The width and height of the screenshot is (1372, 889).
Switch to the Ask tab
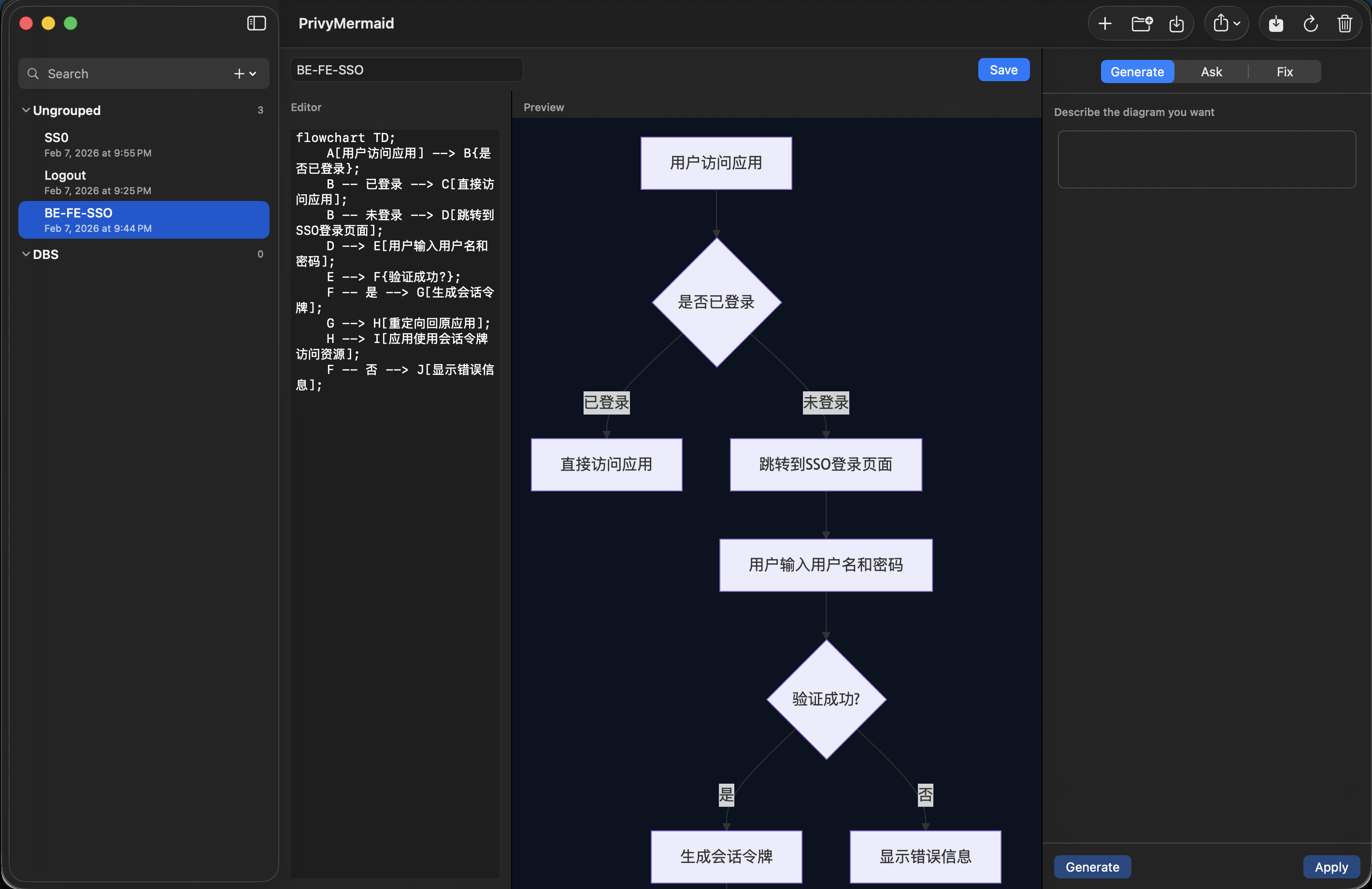coord(1211,72)
